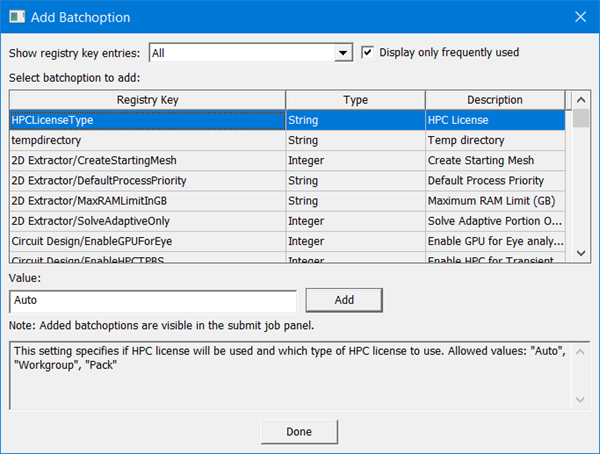Choose 2D Extractor/DefaultProcessPriority row
This screenshot has height=454, width=600.
click(x=147, y=181)
